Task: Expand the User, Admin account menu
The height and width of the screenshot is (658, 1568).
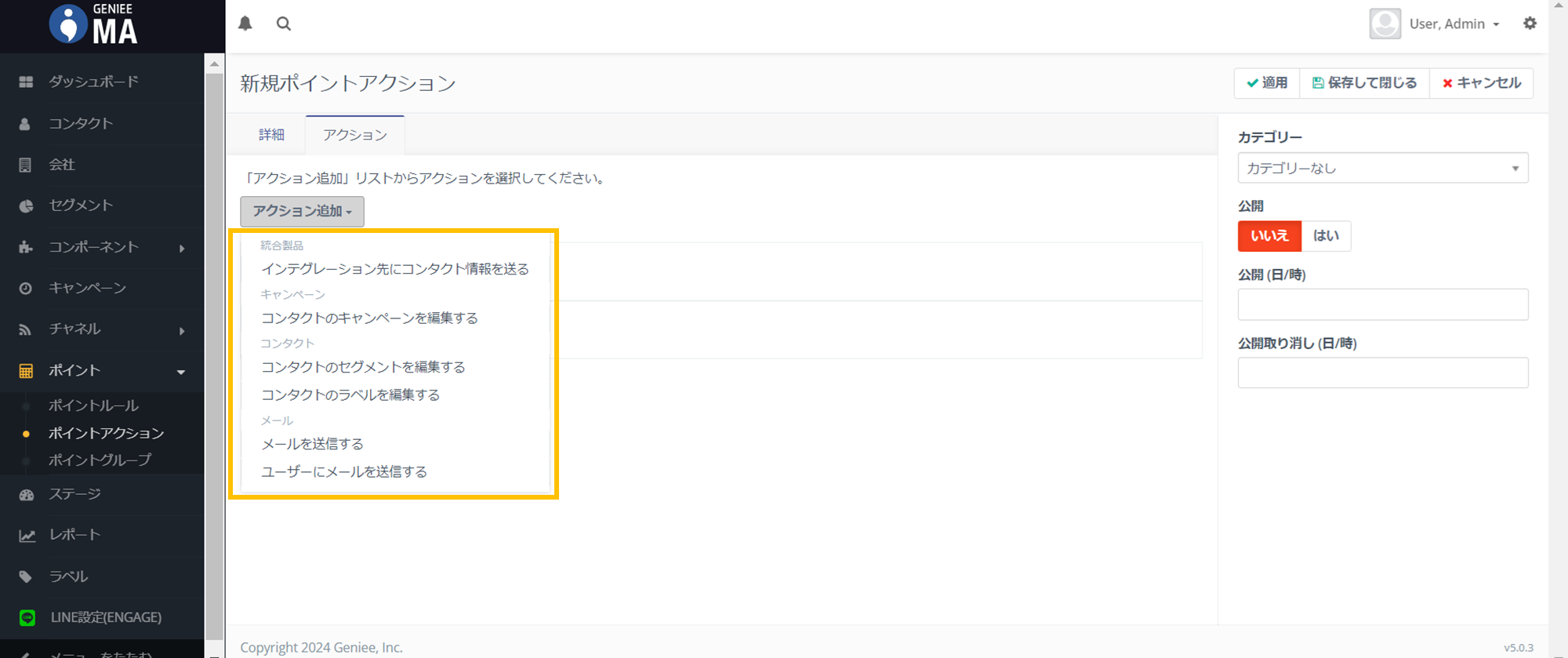Action: pyautogui.click(x=1454, y=24)
